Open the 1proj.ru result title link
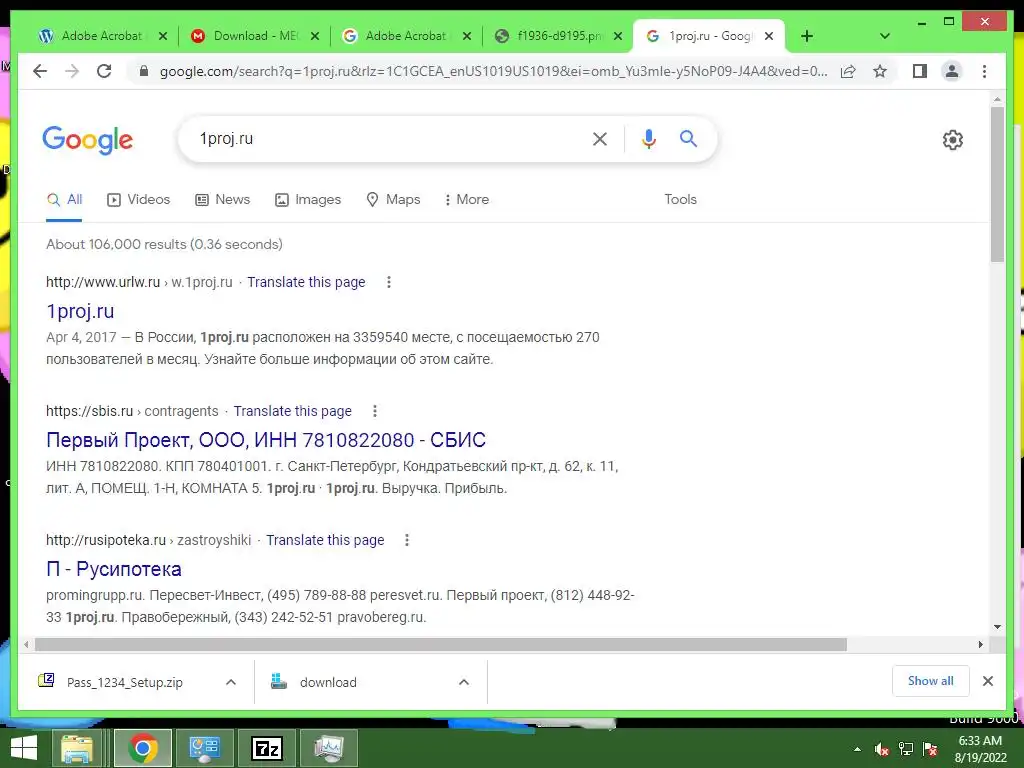1024x768 pixels. [80, 311]
